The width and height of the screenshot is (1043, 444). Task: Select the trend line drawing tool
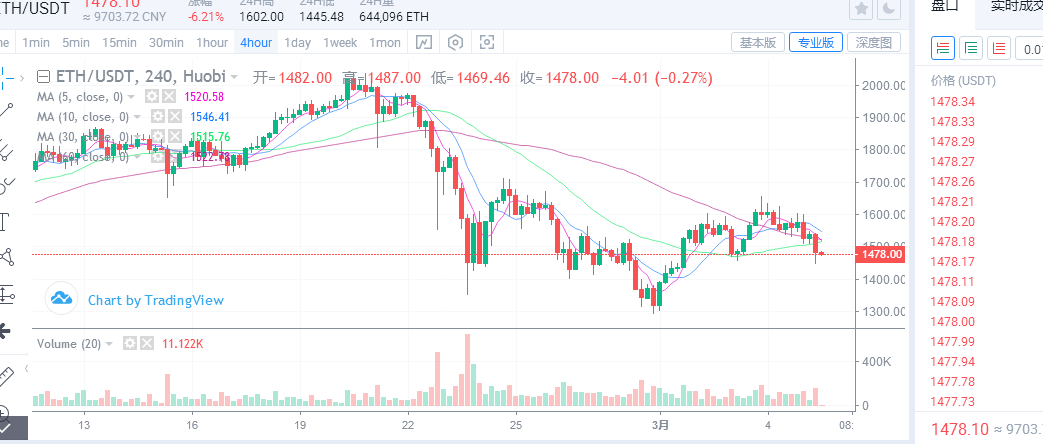(7, 111)
